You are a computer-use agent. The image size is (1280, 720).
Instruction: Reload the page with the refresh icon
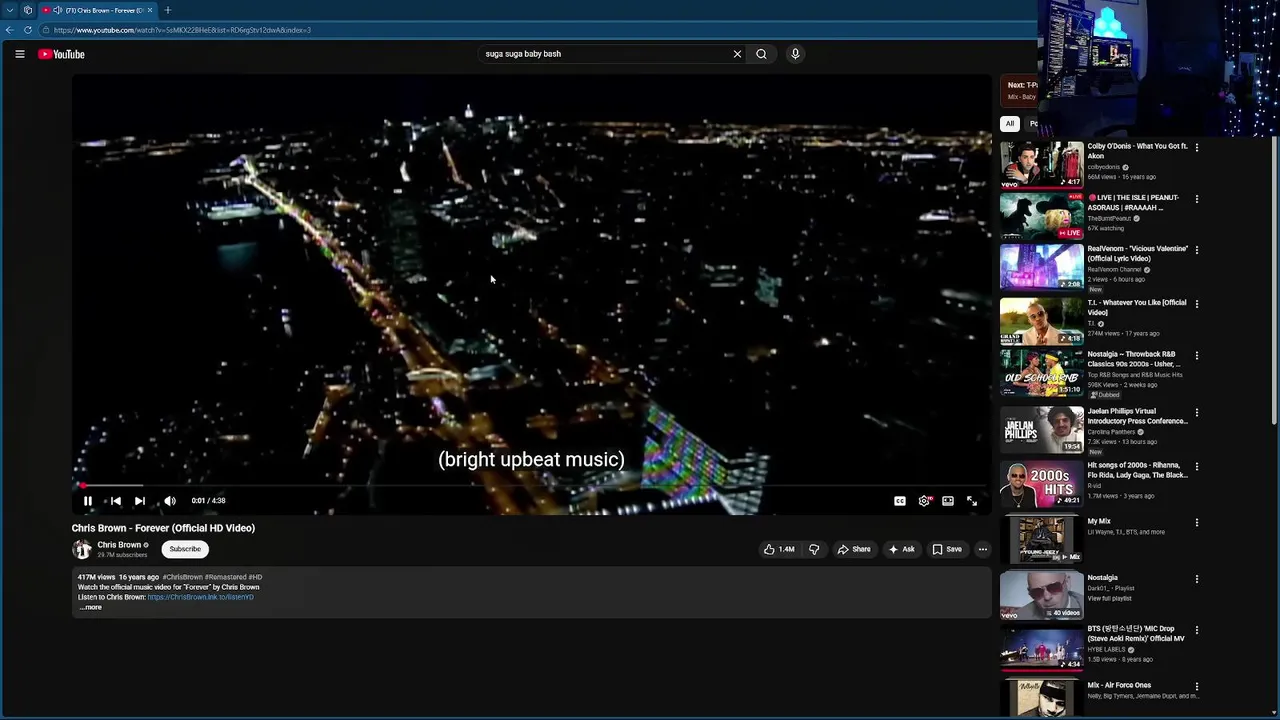(x=28, y=30)
